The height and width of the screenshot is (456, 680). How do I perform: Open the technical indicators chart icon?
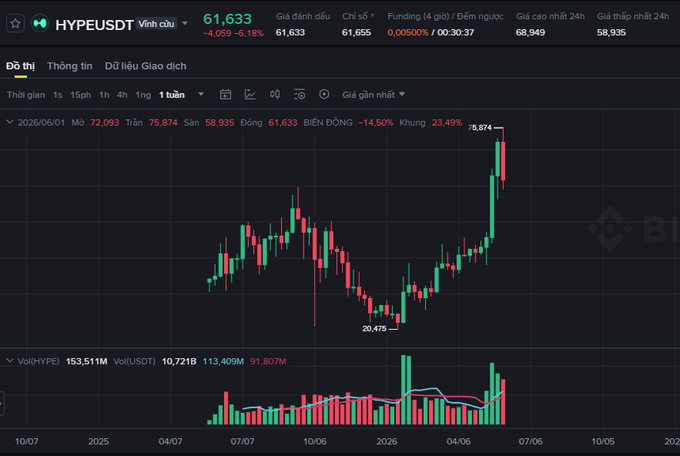point(250,94)
